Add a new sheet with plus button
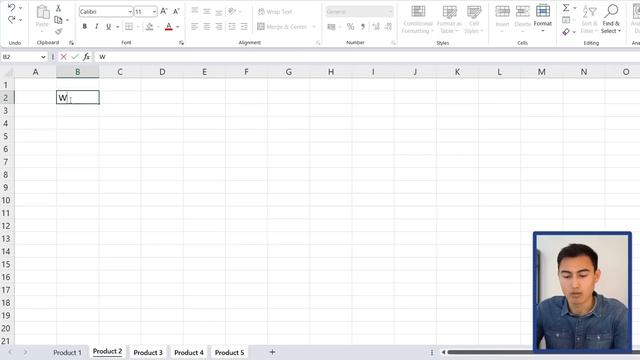This screenshot has width=640, height=360. coord(272,352)
